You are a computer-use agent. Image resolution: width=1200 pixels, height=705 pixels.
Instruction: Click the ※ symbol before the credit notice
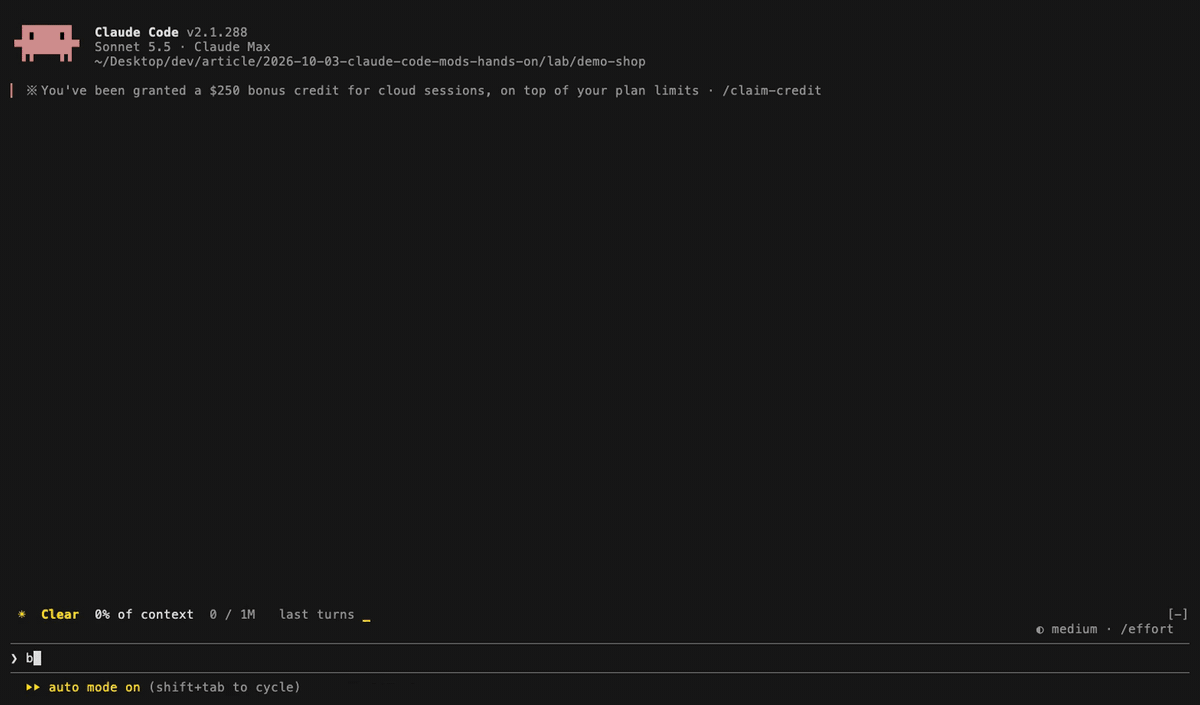point(31,90)
